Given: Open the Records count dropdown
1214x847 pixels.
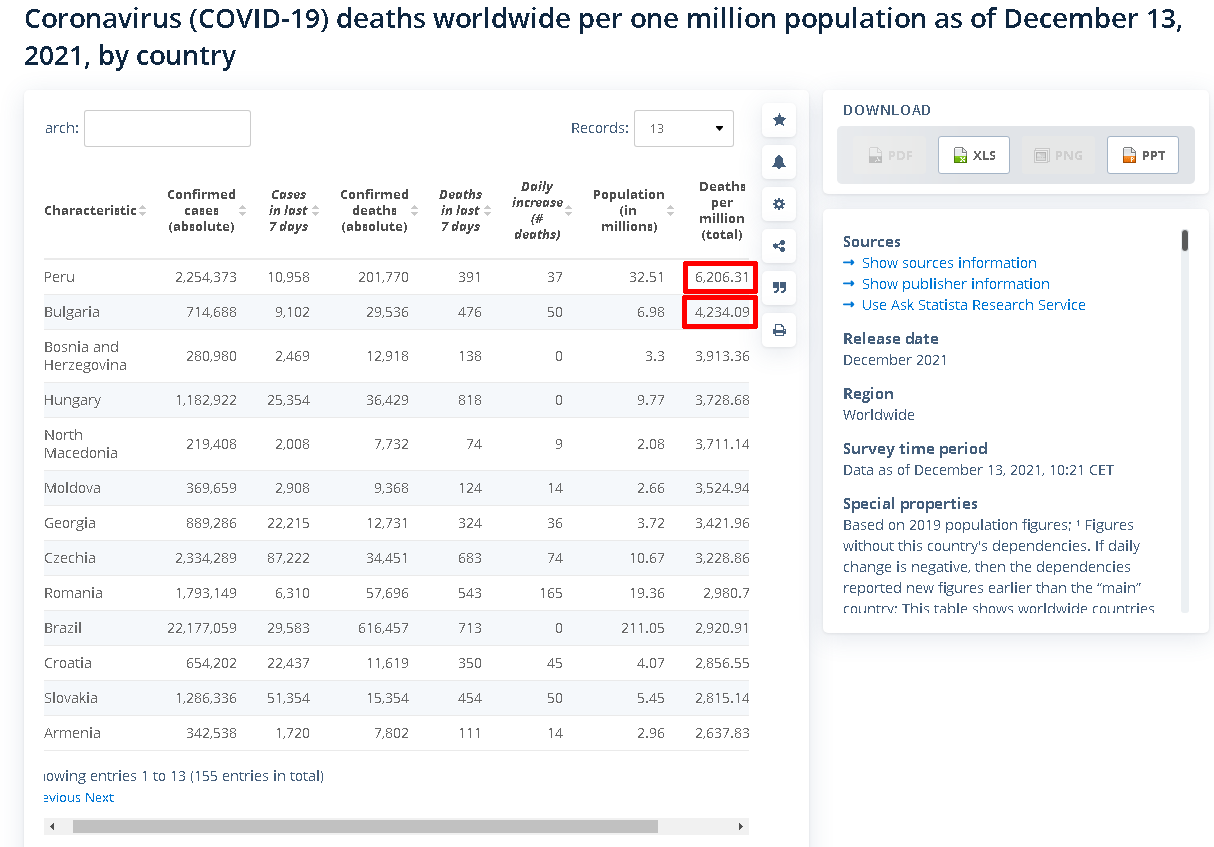Looking at the screenshot, I should click(684, 128).
